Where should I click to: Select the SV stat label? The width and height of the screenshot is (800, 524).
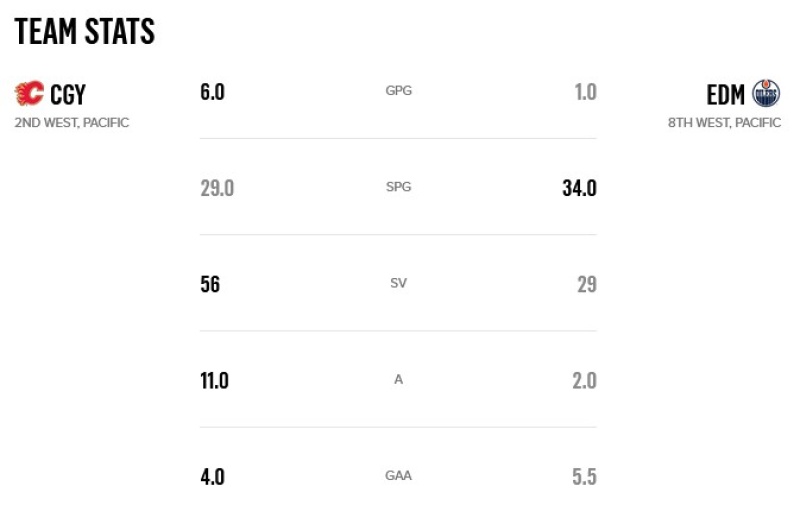[x=398, y=283]
